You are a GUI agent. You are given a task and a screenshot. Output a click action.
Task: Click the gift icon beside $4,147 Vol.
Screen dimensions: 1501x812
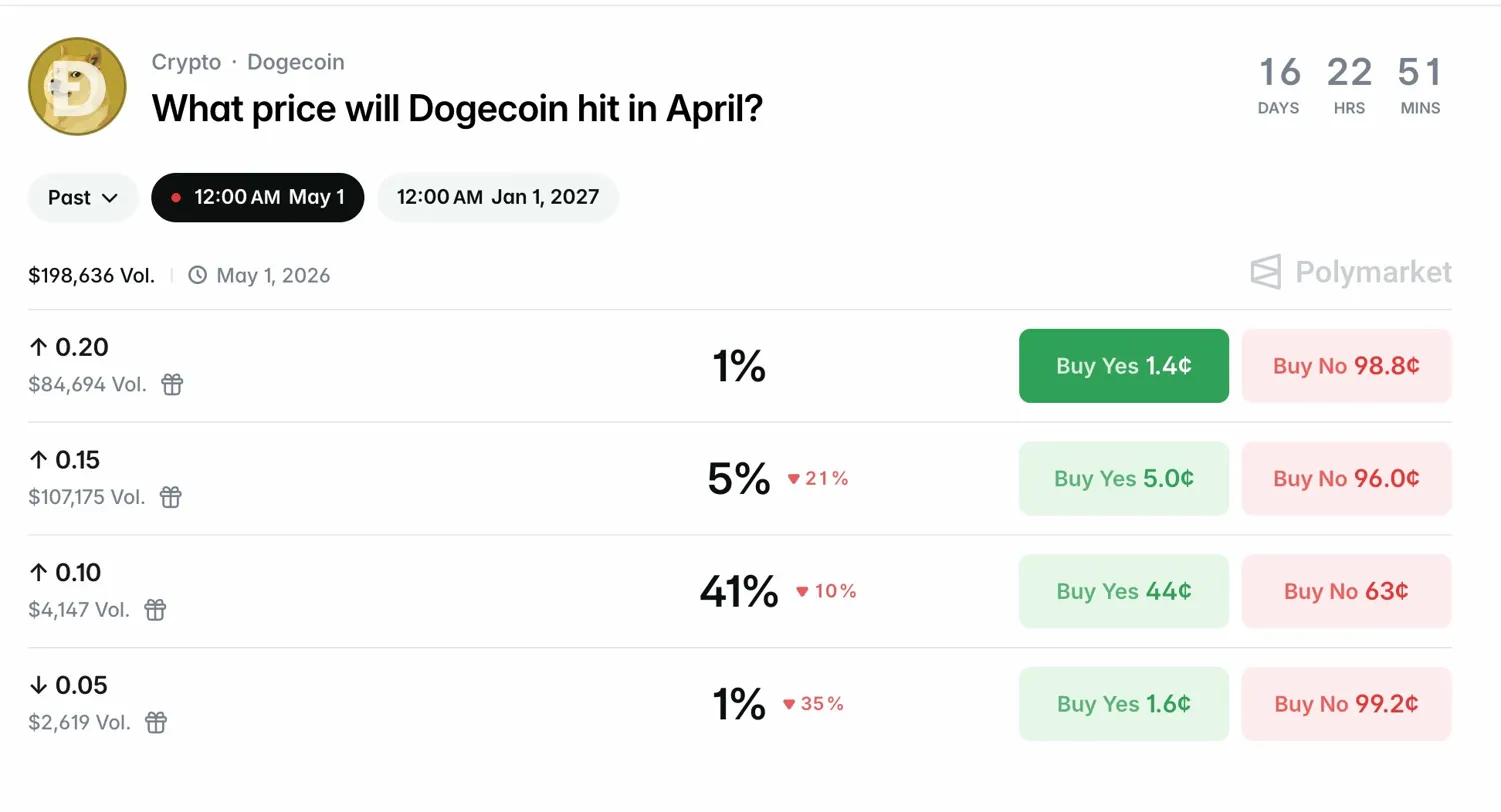click(x=155, y=609)
